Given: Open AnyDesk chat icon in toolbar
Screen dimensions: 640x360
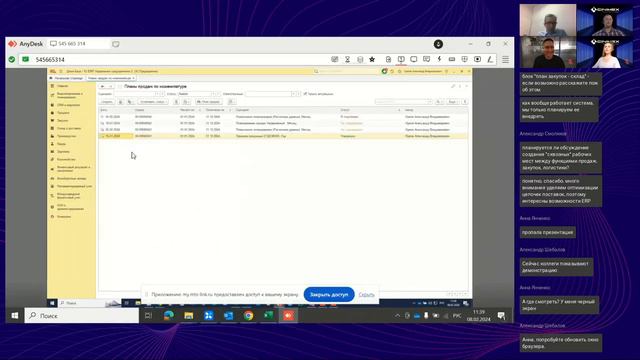Looking at the screenshot, I should pyautogui.click(x=427, y=60).
